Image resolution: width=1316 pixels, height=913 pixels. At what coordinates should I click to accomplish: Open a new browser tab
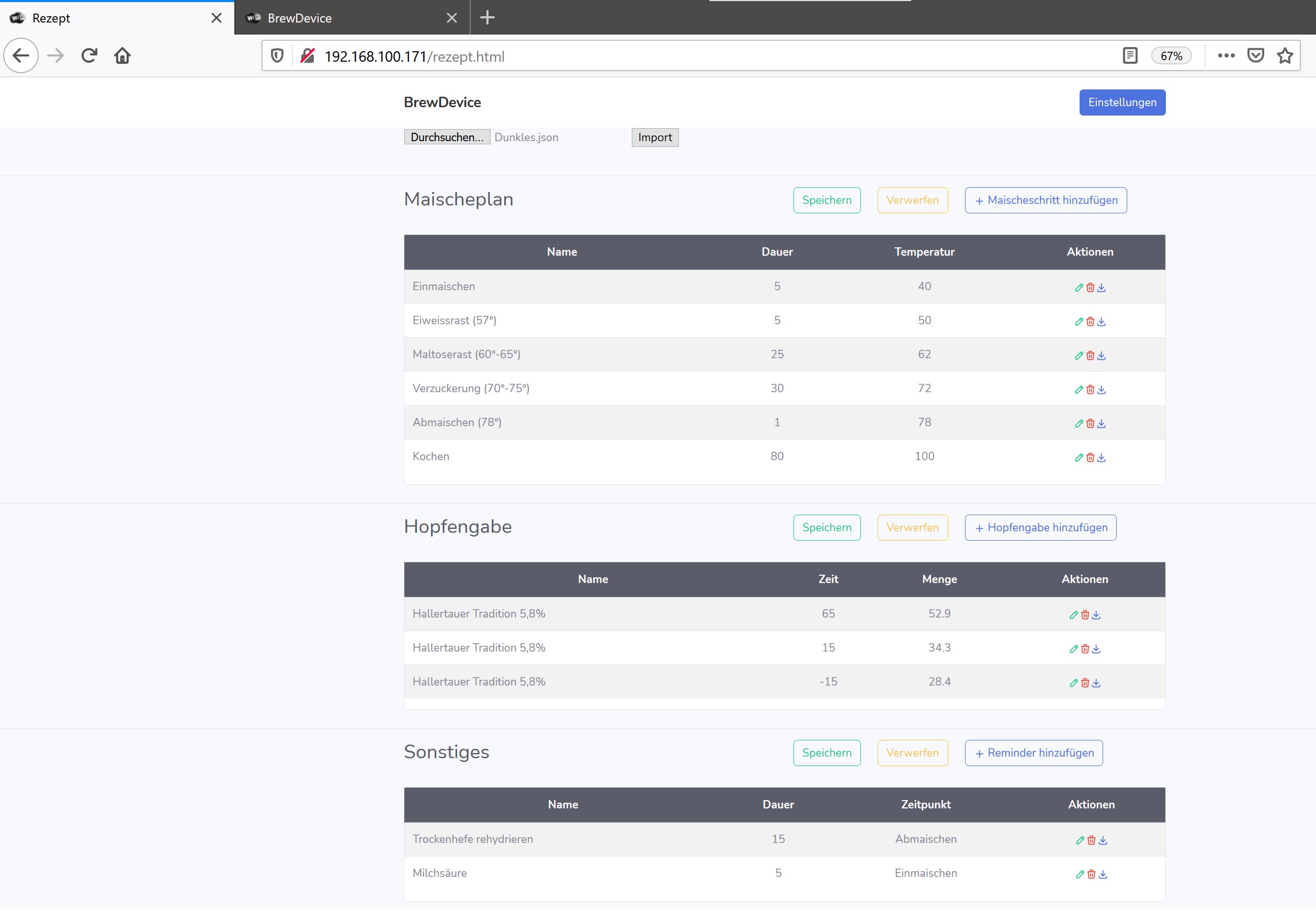click(487, 18)
